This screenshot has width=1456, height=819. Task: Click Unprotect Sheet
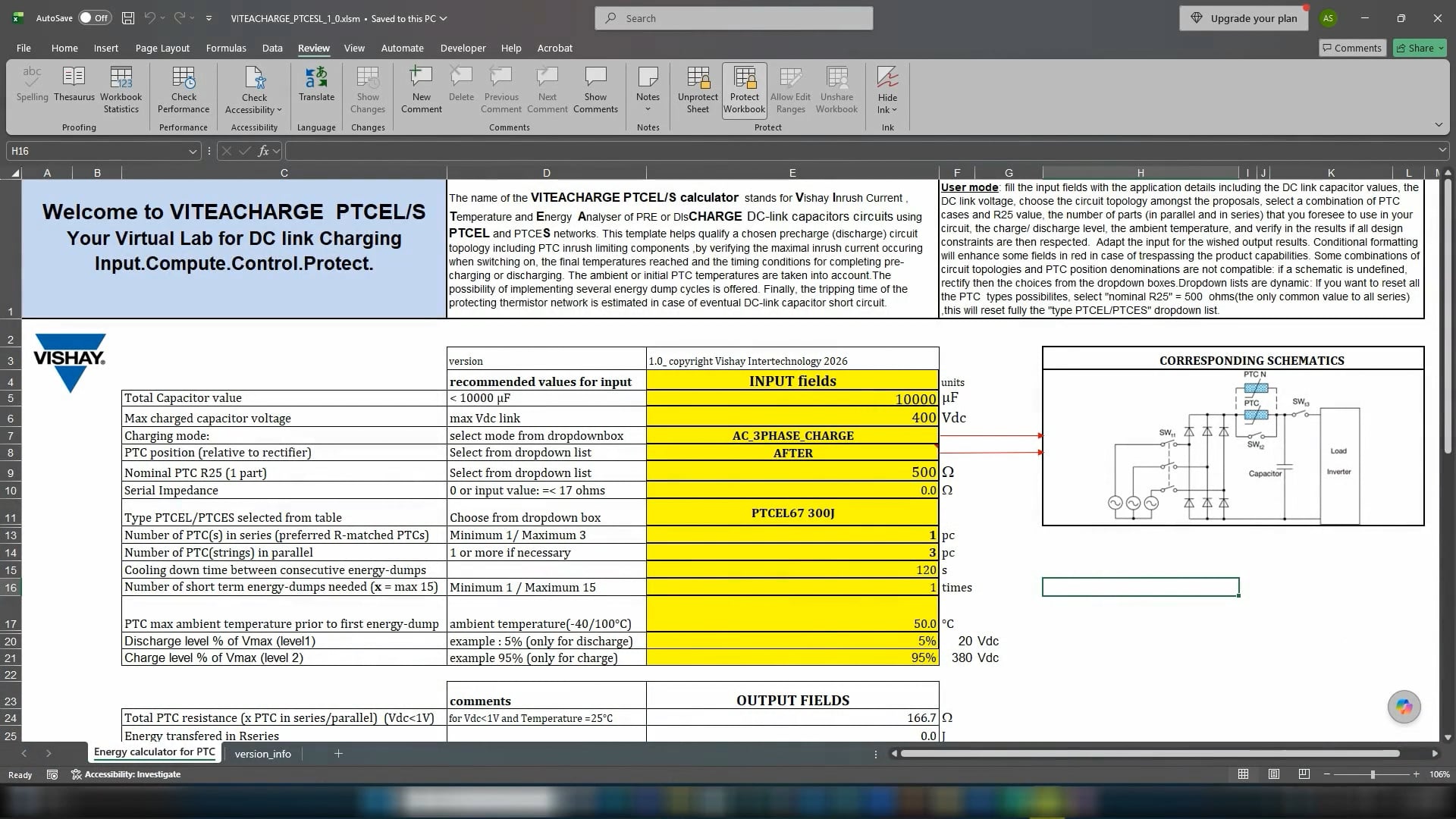[x=698, y=89]
